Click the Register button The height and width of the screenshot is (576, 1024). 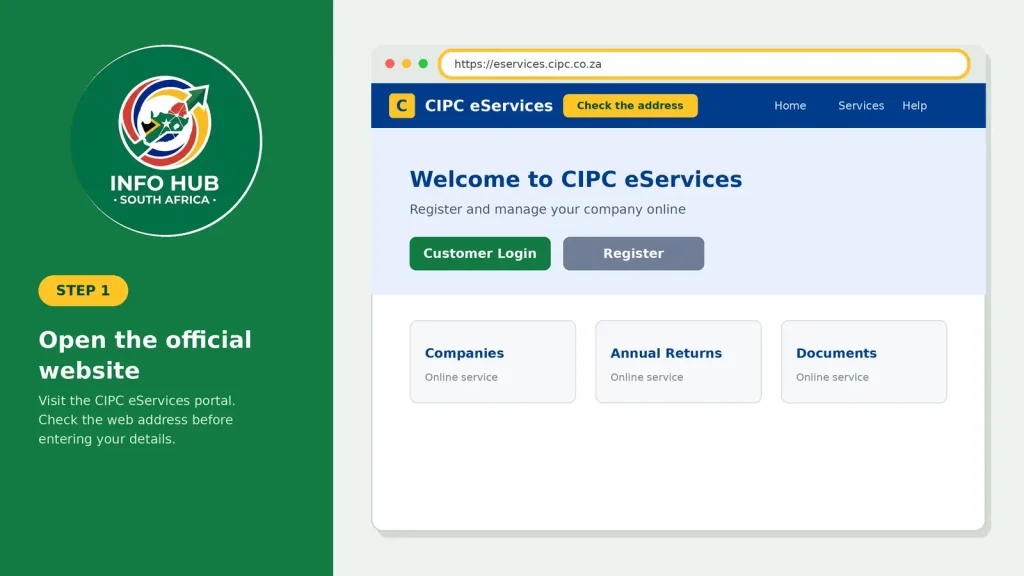[x=633, y=253]
